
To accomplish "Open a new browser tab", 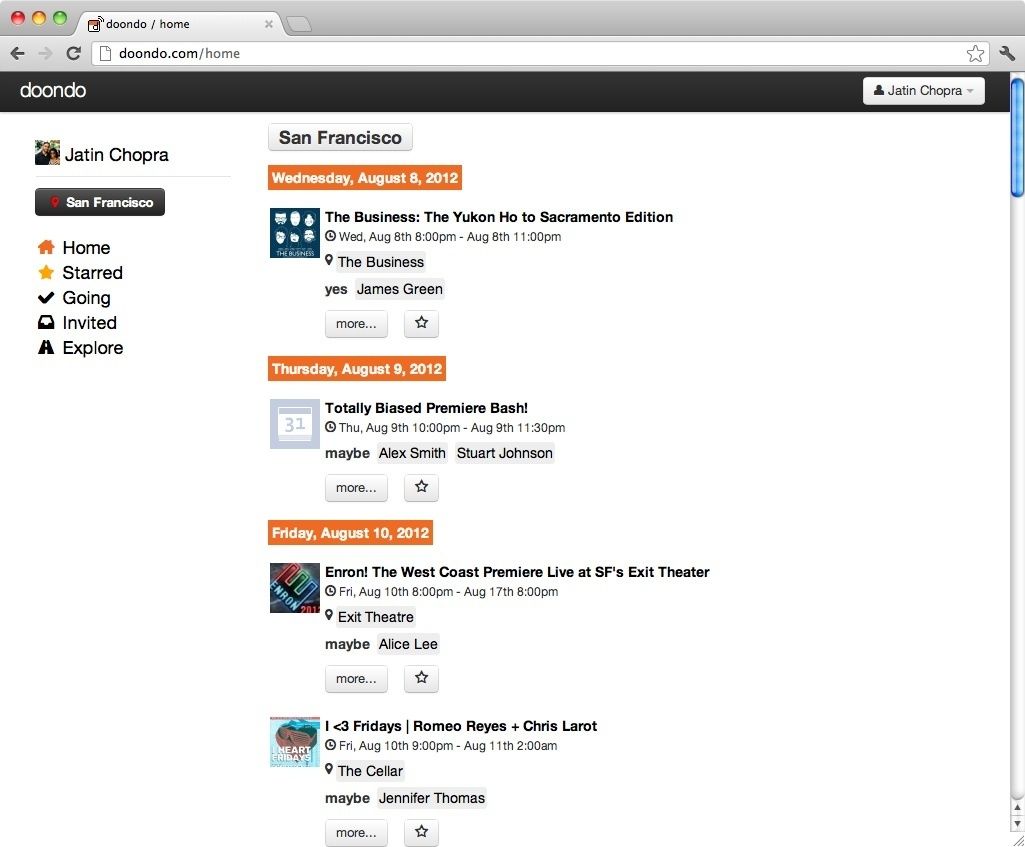I will [299, 25].
